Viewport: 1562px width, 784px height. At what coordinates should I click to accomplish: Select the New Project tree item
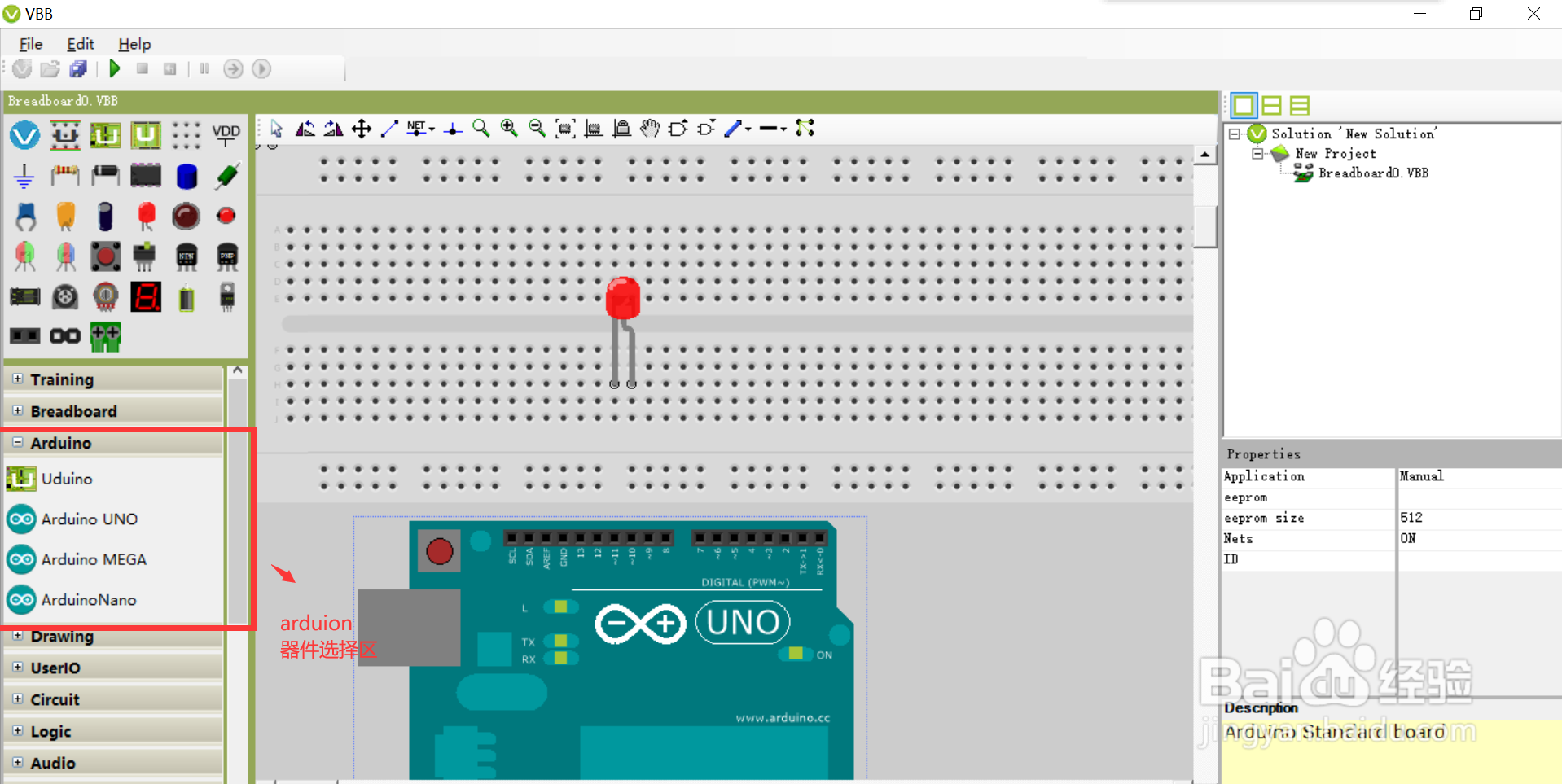point(1336,153)
